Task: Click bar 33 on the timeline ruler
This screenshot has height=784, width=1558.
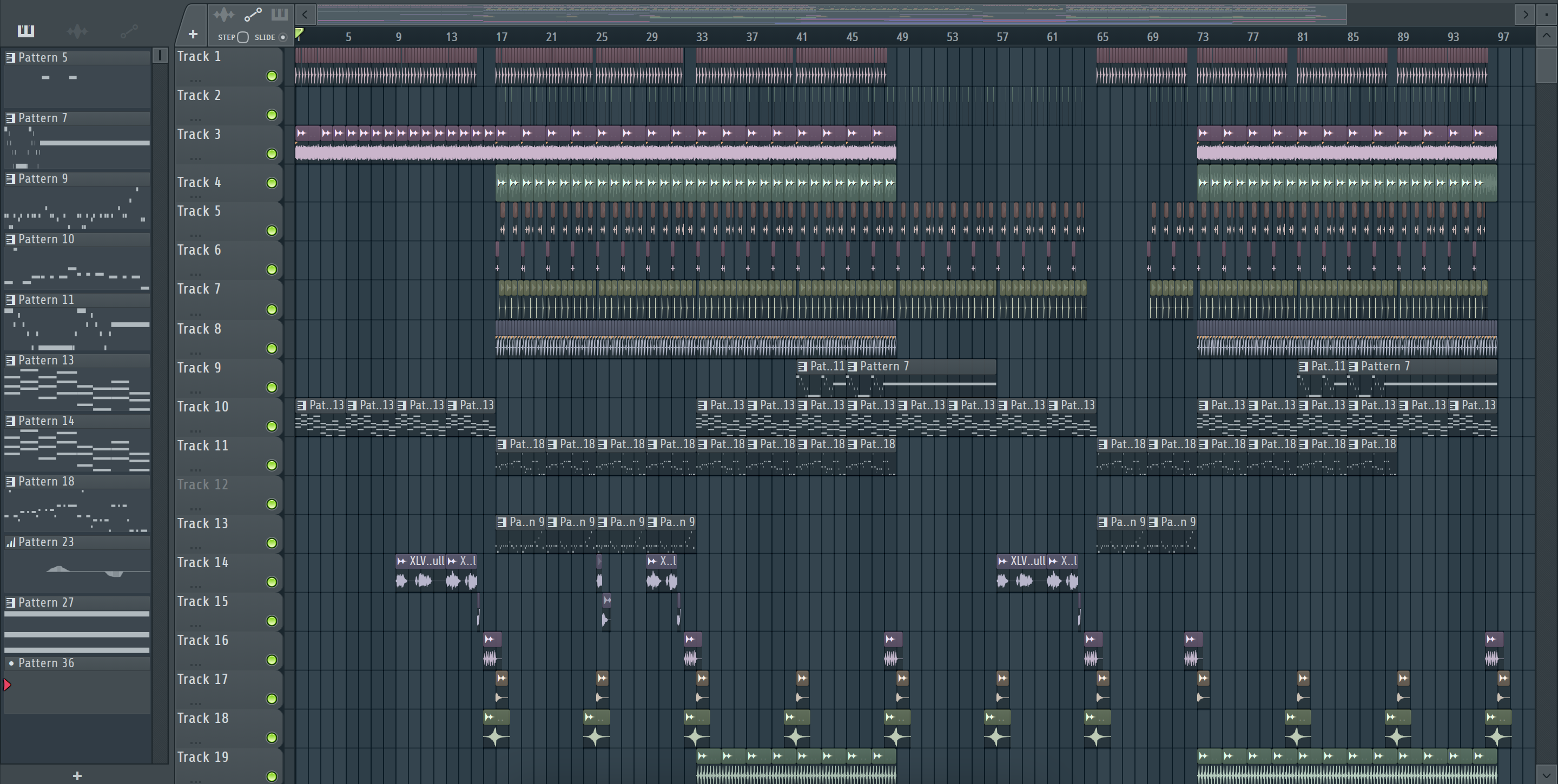Action: 702,37
